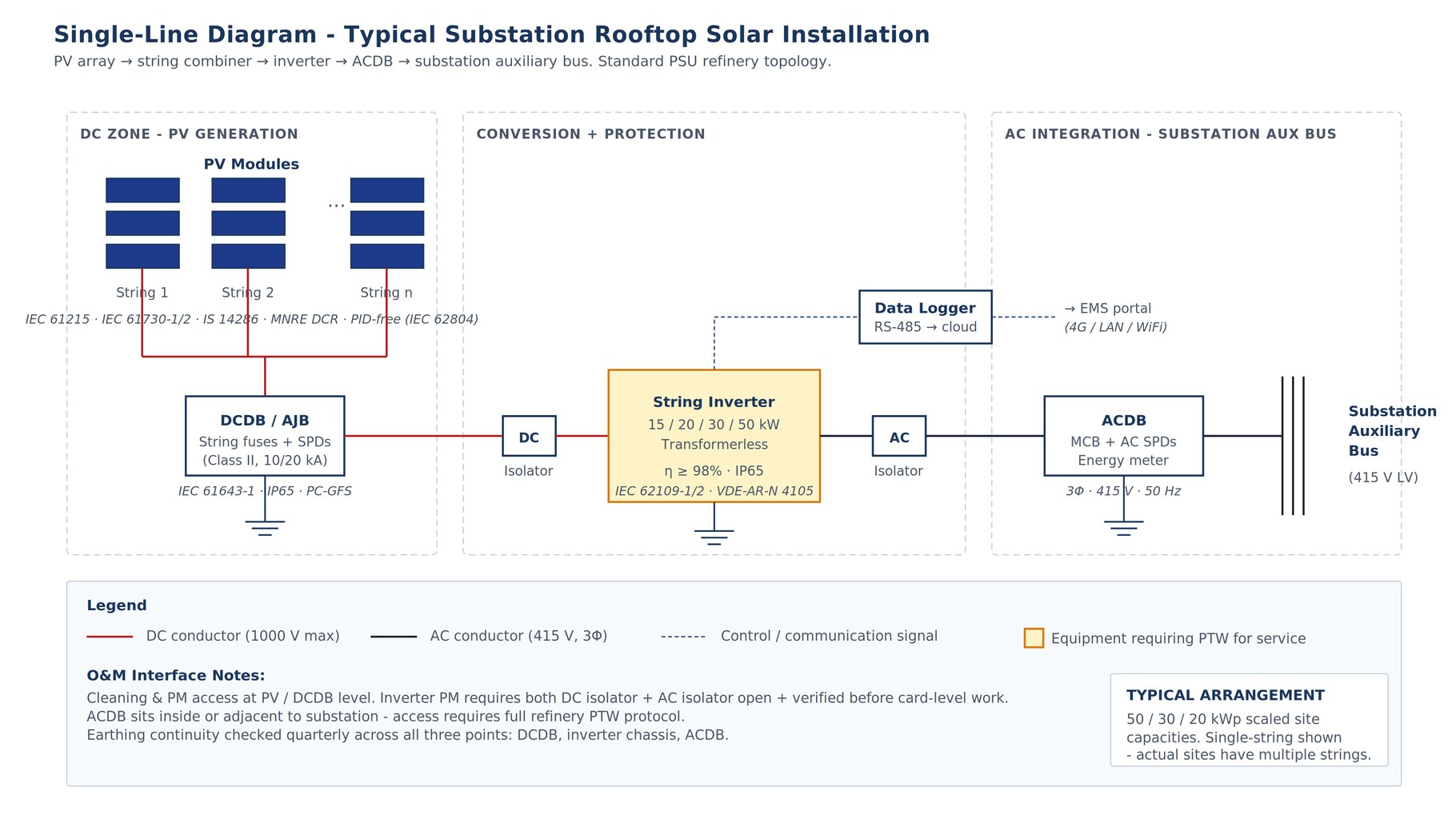
Task: Click the '(415 V LV)' text
Action: tap(1383, 477)
